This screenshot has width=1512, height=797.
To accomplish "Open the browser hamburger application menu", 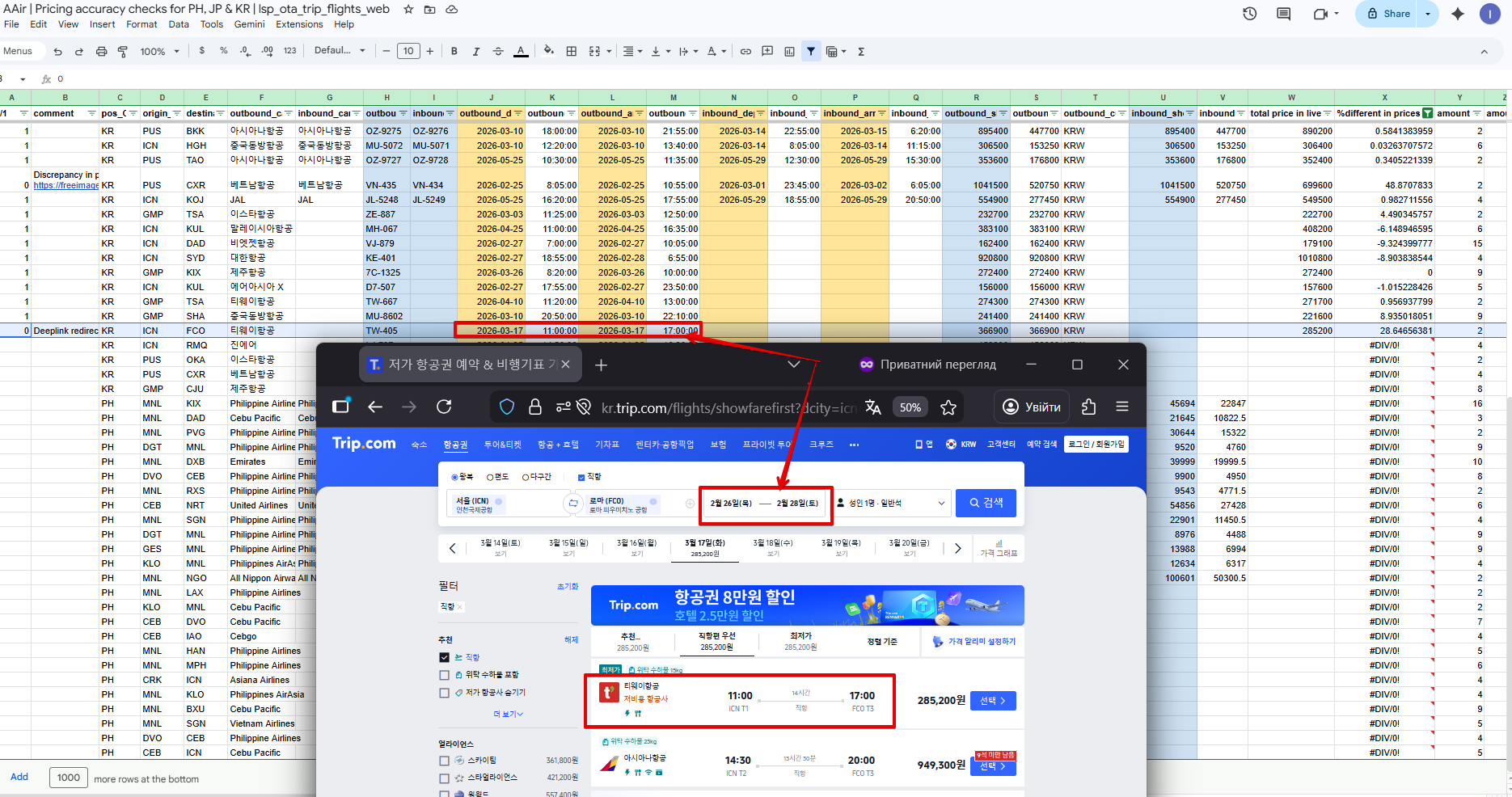I will click(x=1122, y=407).
